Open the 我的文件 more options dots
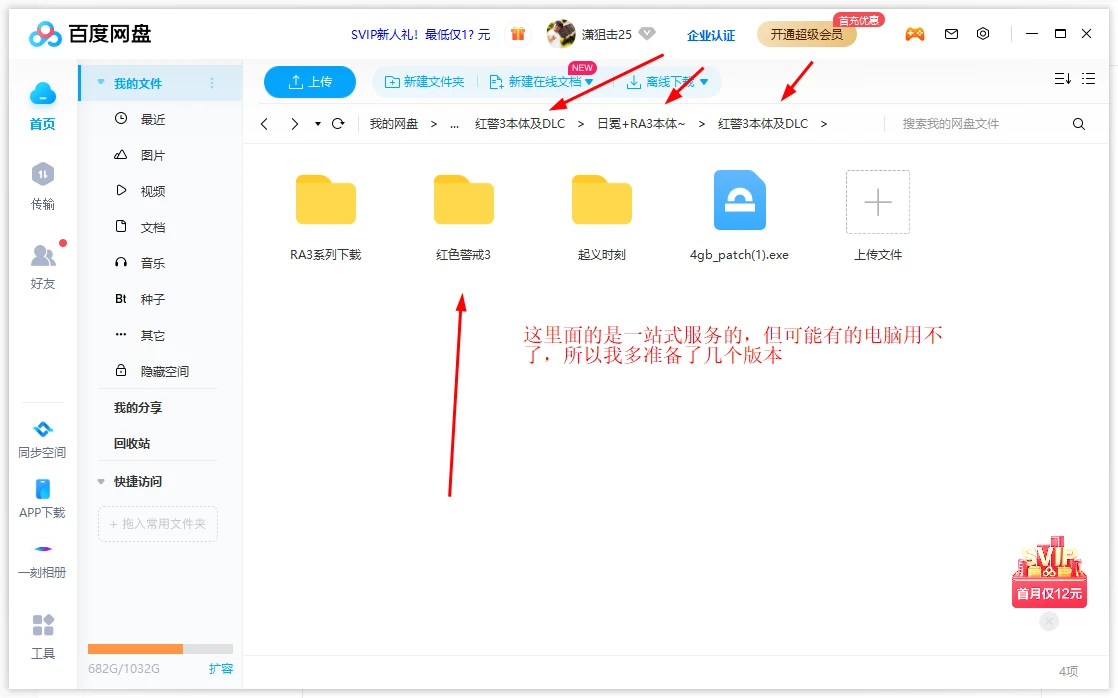The width and height of the screenshot is (1118, 698). click(x=212, y=83)
